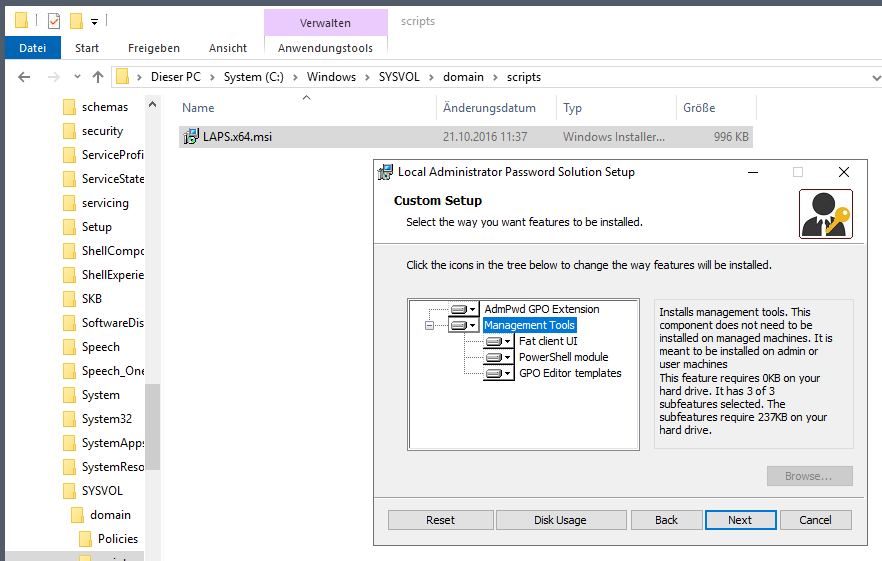The width and height of the screenshot is (882, 561).
Task: Open Management Tools feature install dropdown
Action: point(464,325)
